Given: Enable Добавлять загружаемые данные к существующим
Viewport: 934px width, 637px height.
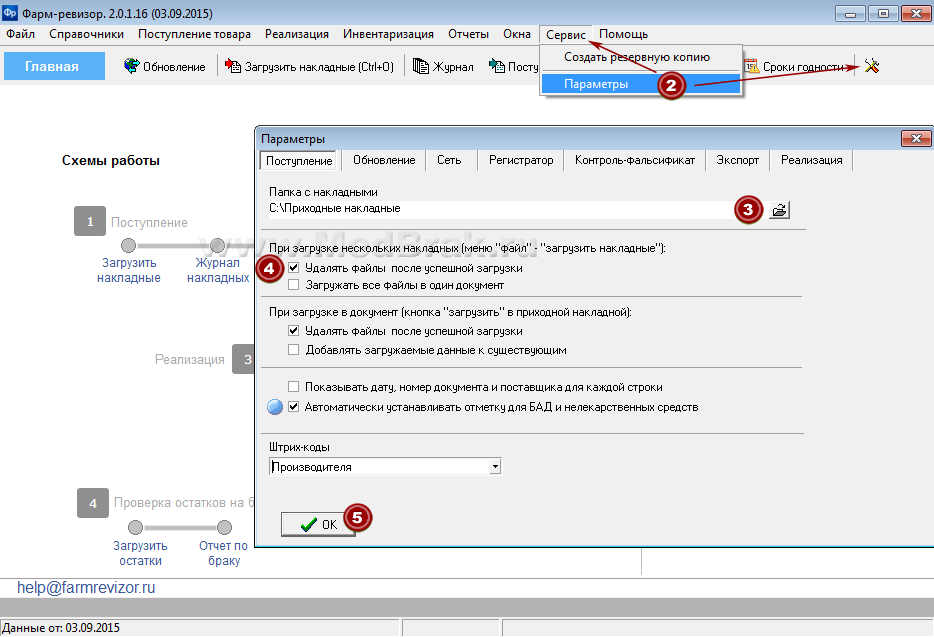Looking at the screenshot, I should (294, 350).
